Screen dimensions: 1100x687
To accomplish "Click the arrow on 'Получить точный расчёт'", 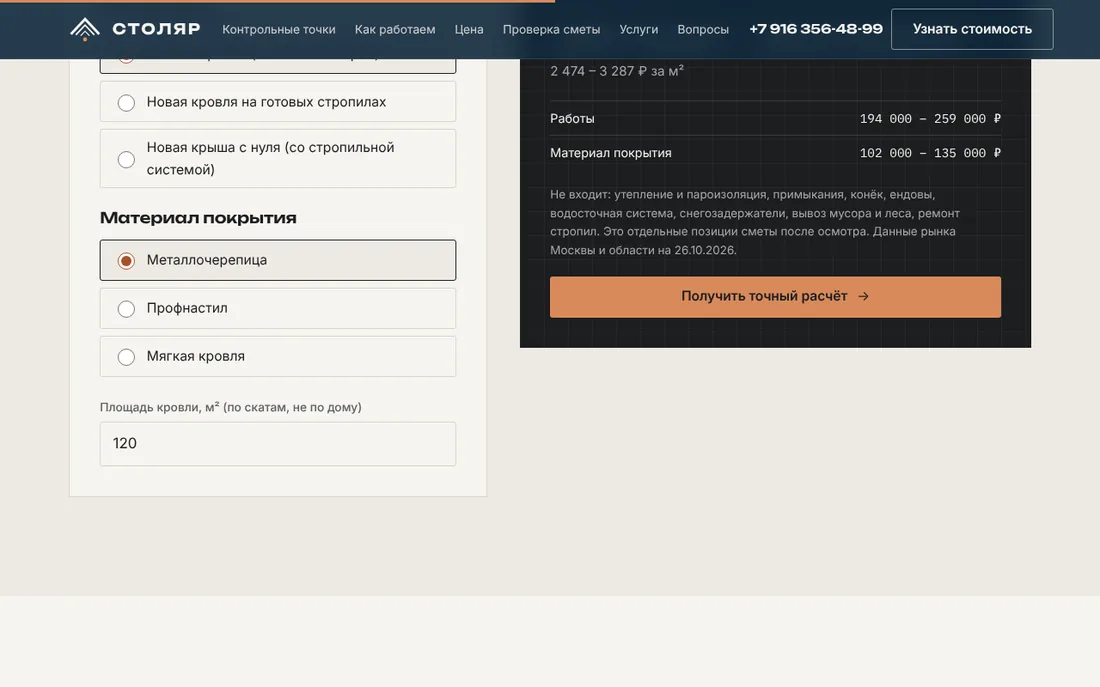I will tap(864, 297).
